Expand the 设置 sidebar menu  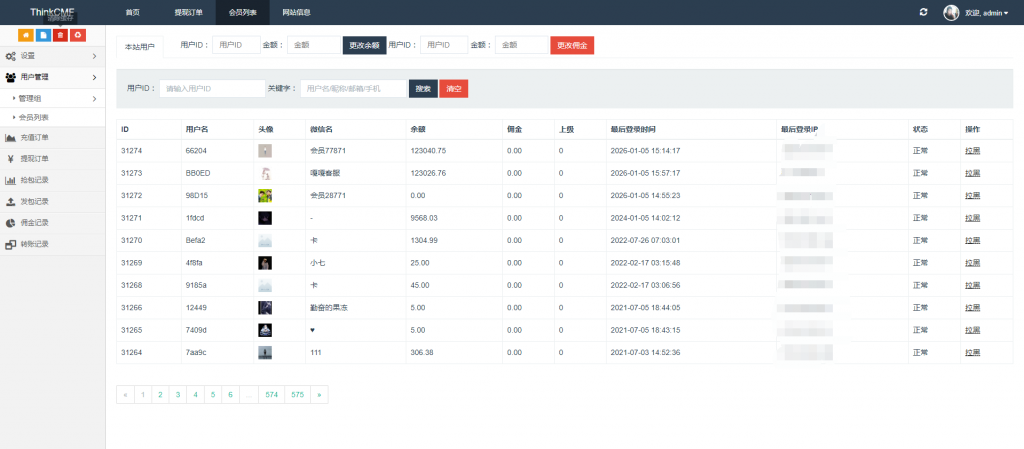point(52,56)
